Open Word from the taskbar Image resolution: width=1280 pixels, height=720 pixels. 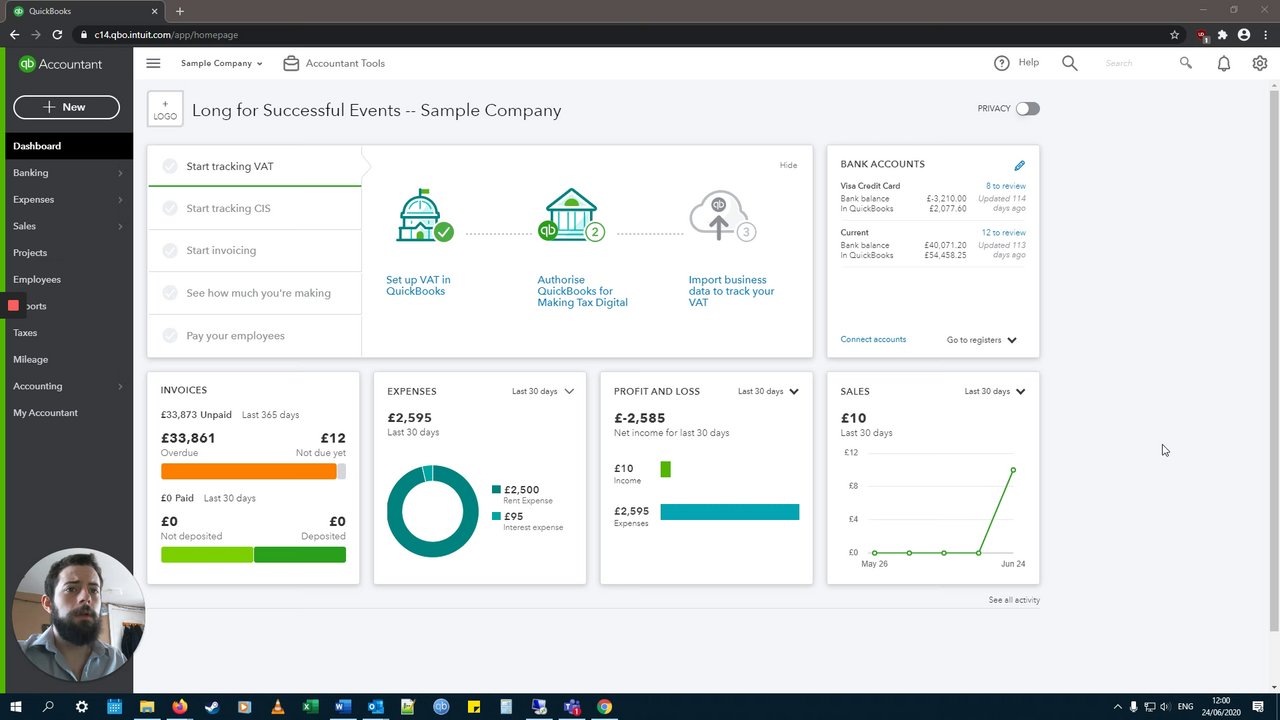[342, 707]
